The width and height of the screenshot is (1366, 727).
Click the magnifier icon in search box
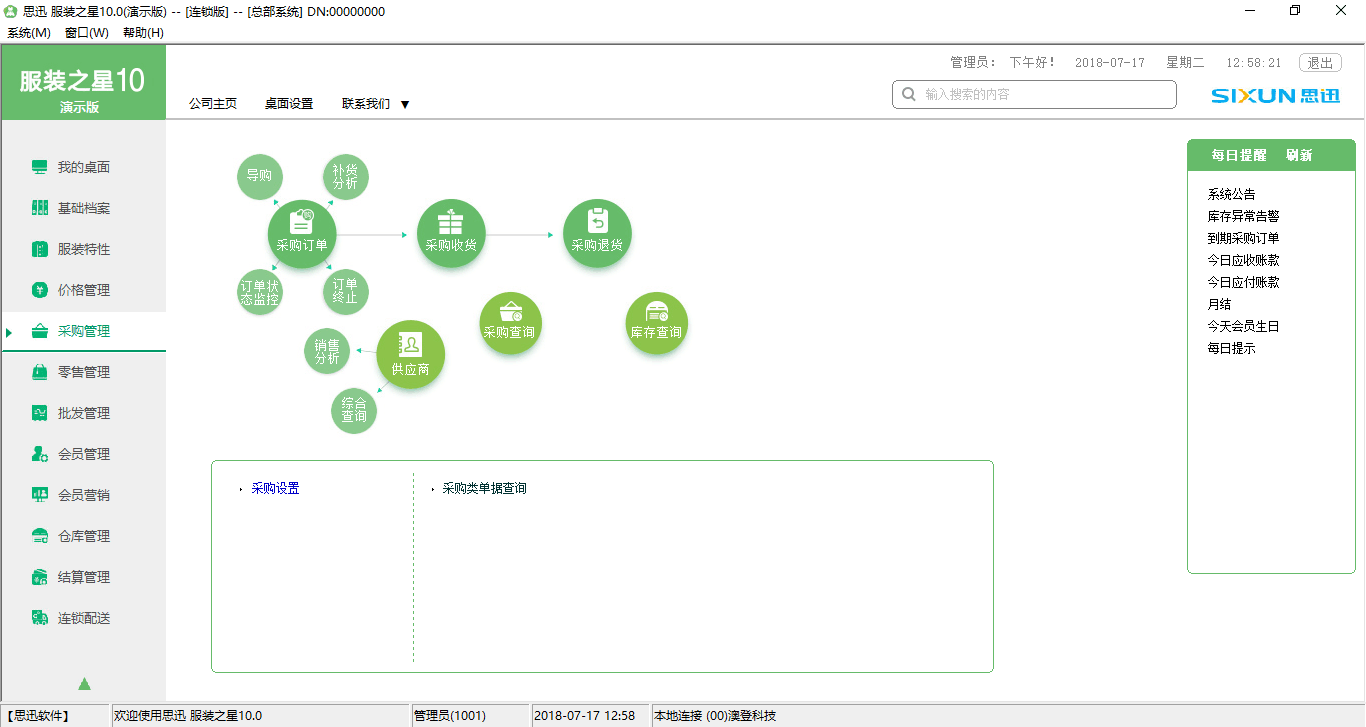coord(909,94)
